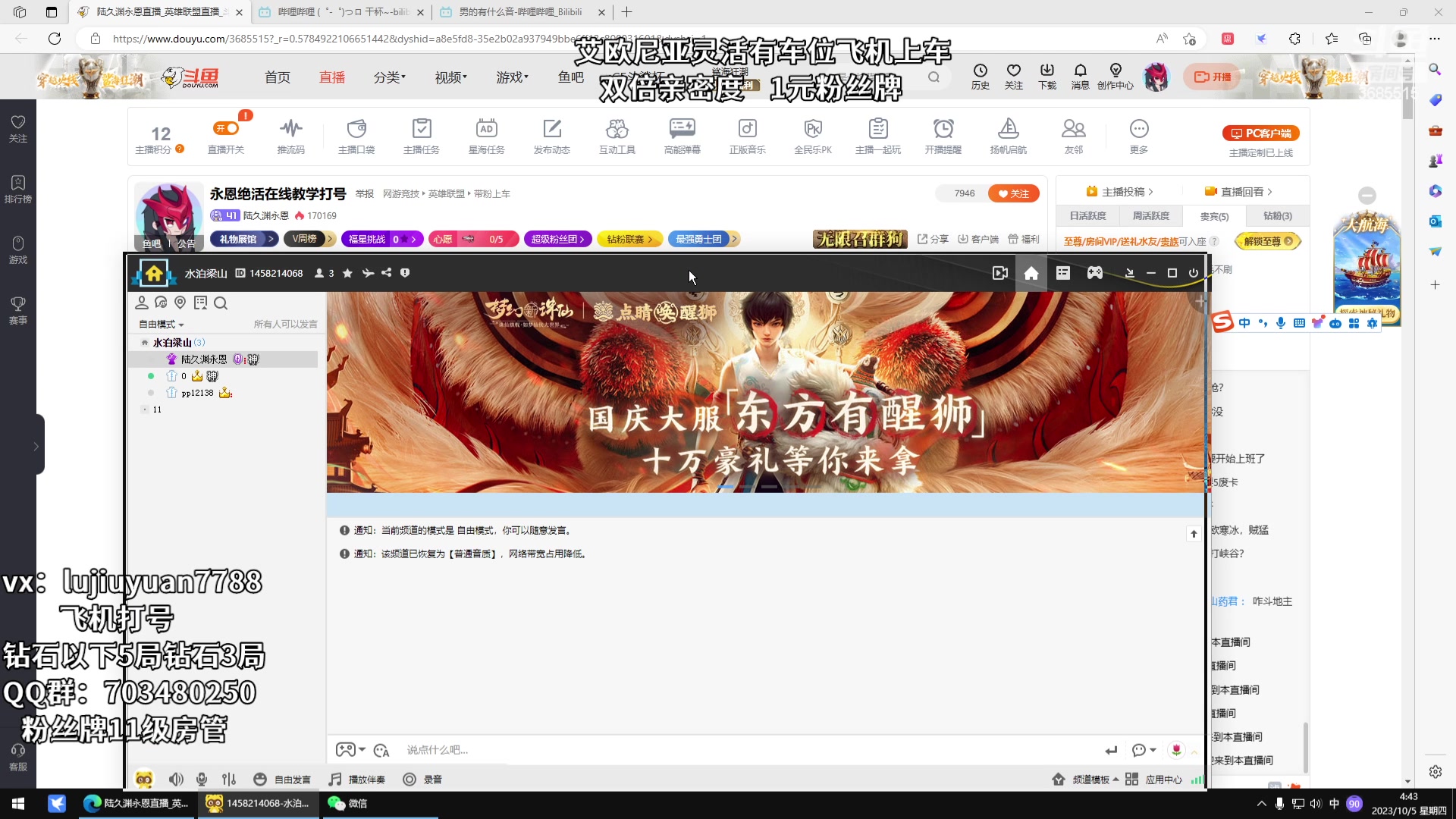Image resolution: width=1456 pixels, height=819 pixels.
Task: Open 高能弹幕 danmaku icon
Action: click(682, 136)
